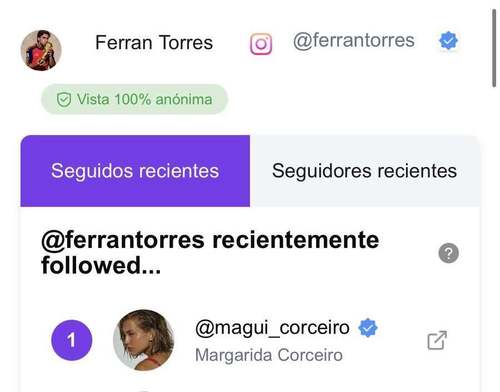Click the @ferrantorres handle link

pyautogui.click(x=354, y=41)
